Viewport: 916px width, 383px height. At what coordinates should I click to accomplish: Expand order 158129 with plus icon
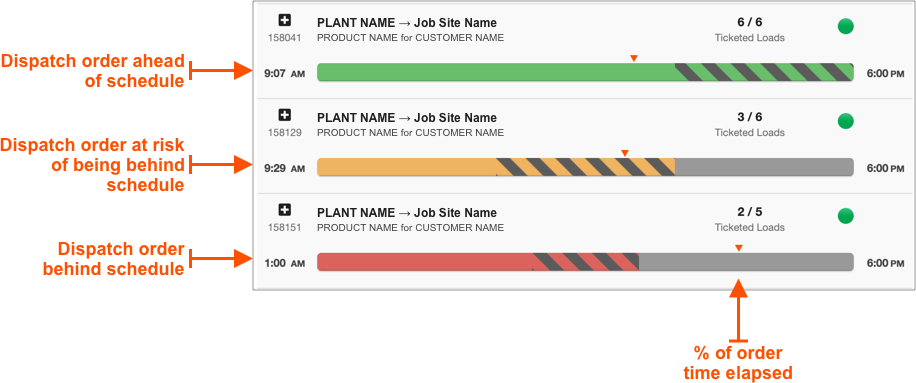click(x=284, y=115)
